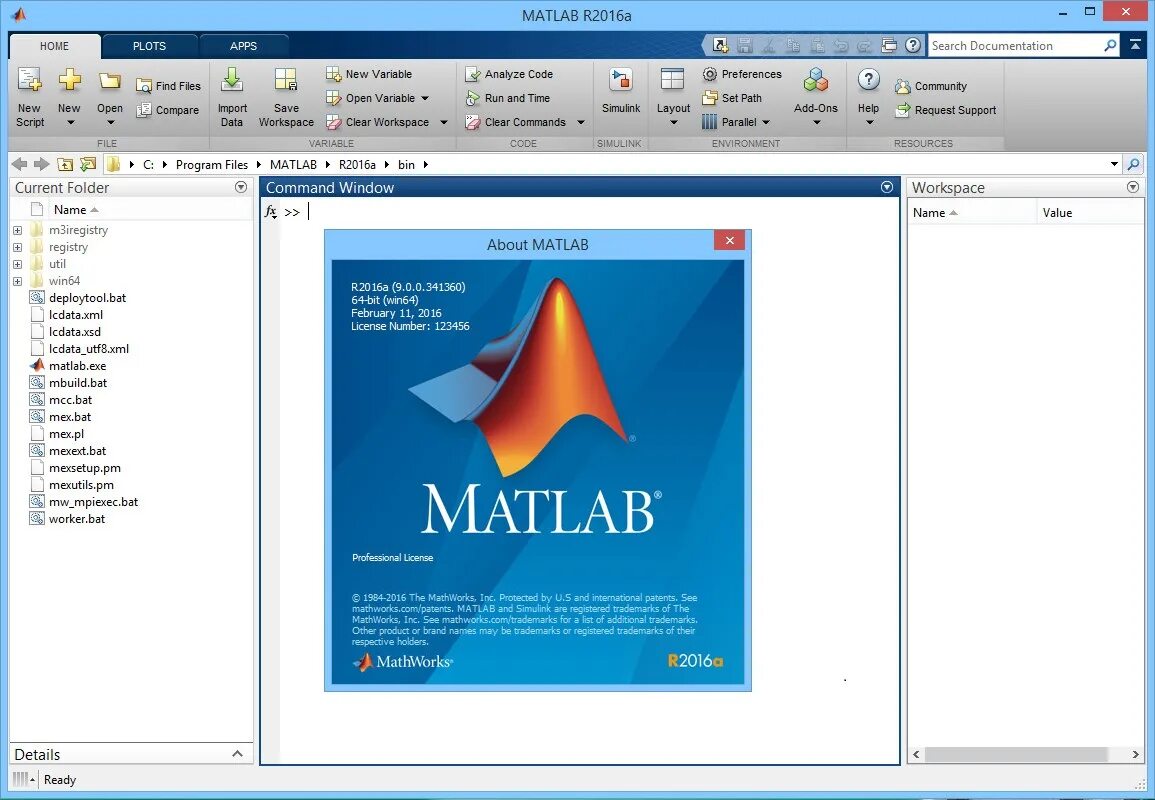Navigate forward in folder history
The height and width of the screenshot is (800, 1155).
tap(42, 164)
